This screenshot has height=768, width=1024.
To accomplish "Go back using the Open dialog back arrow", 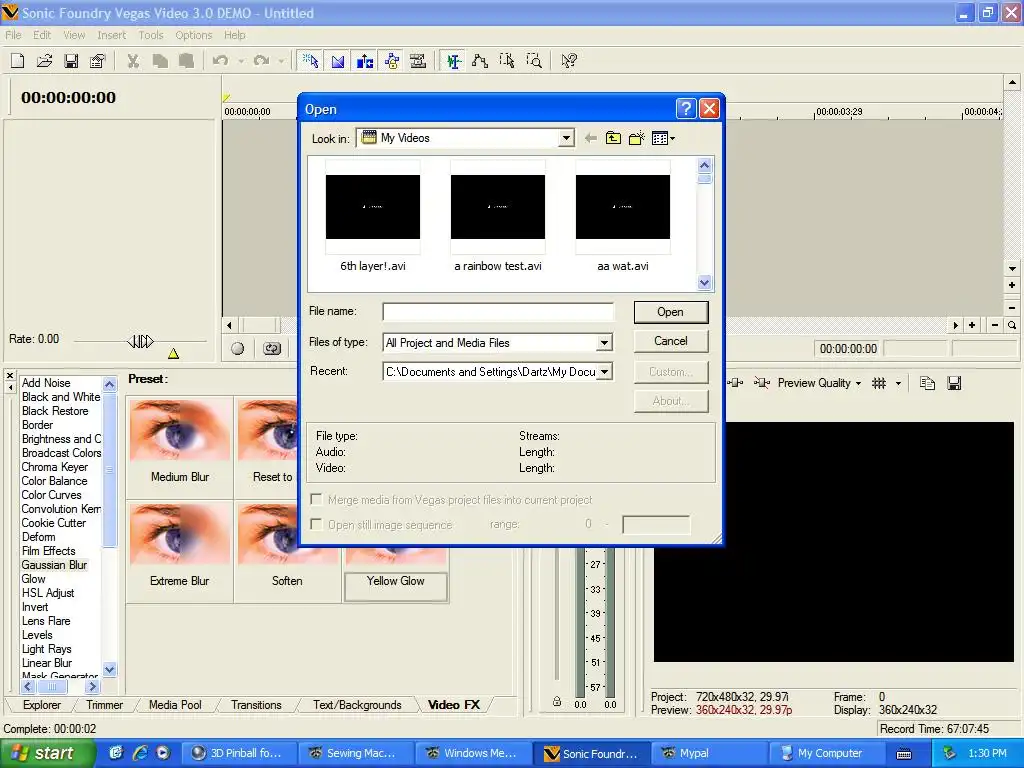I will (590, 138).
